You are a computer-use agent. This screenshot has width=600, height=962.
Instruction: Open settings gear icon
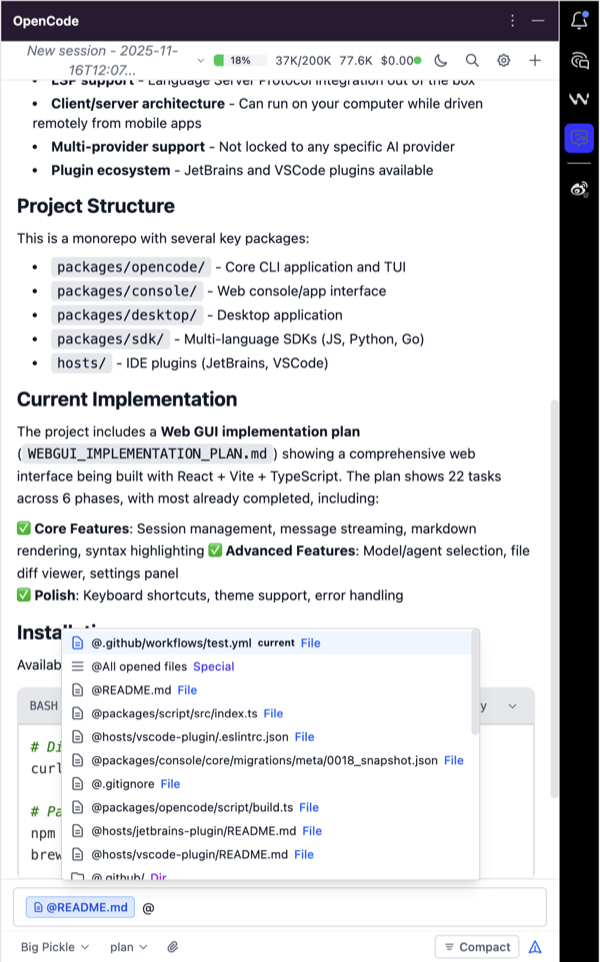click(x=504, y=60)
